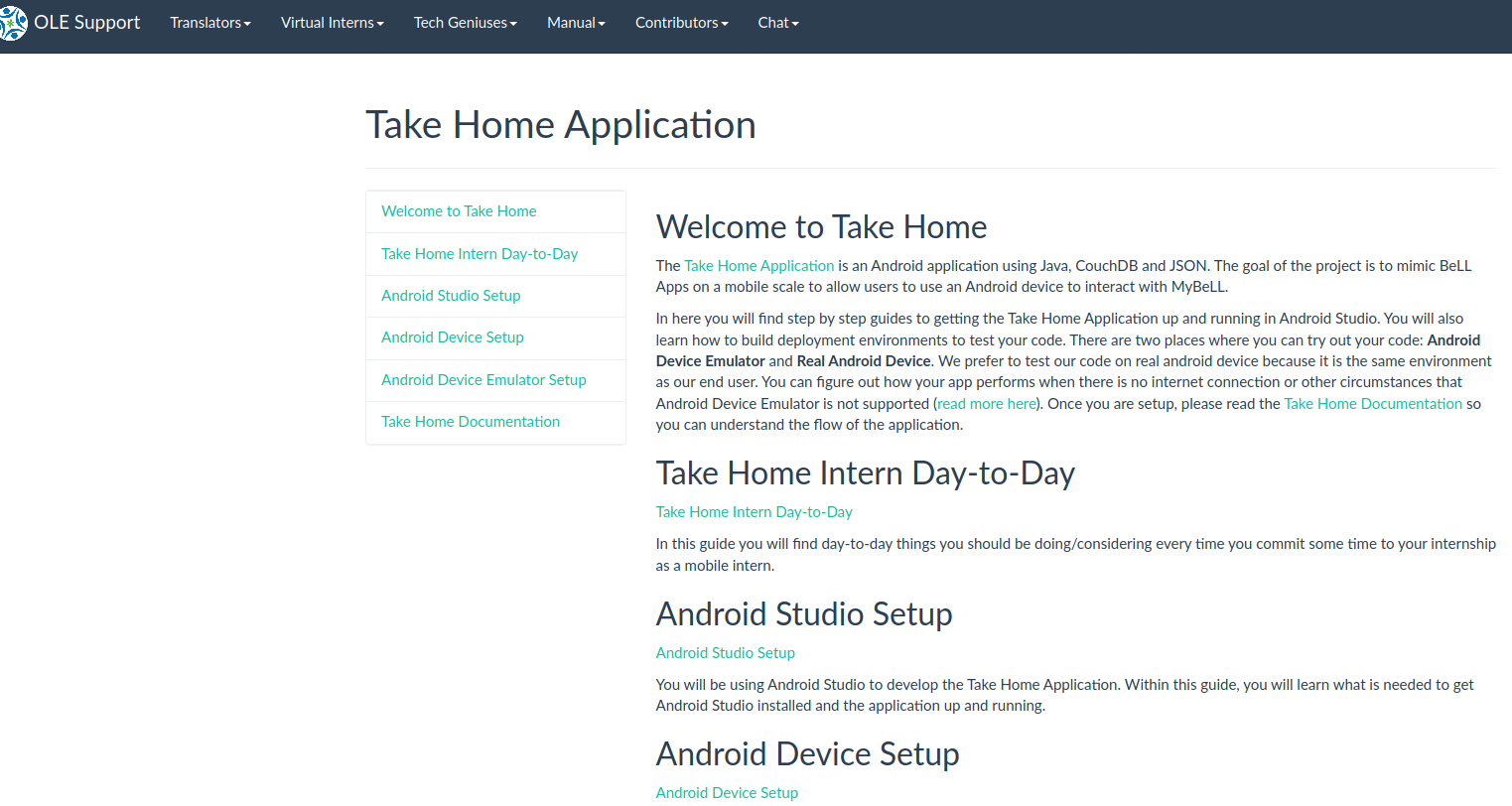The width and height of the screenshot is (1512, 806).
Task: Click the Android Studio Setup heading
Action: click(804, 614)
